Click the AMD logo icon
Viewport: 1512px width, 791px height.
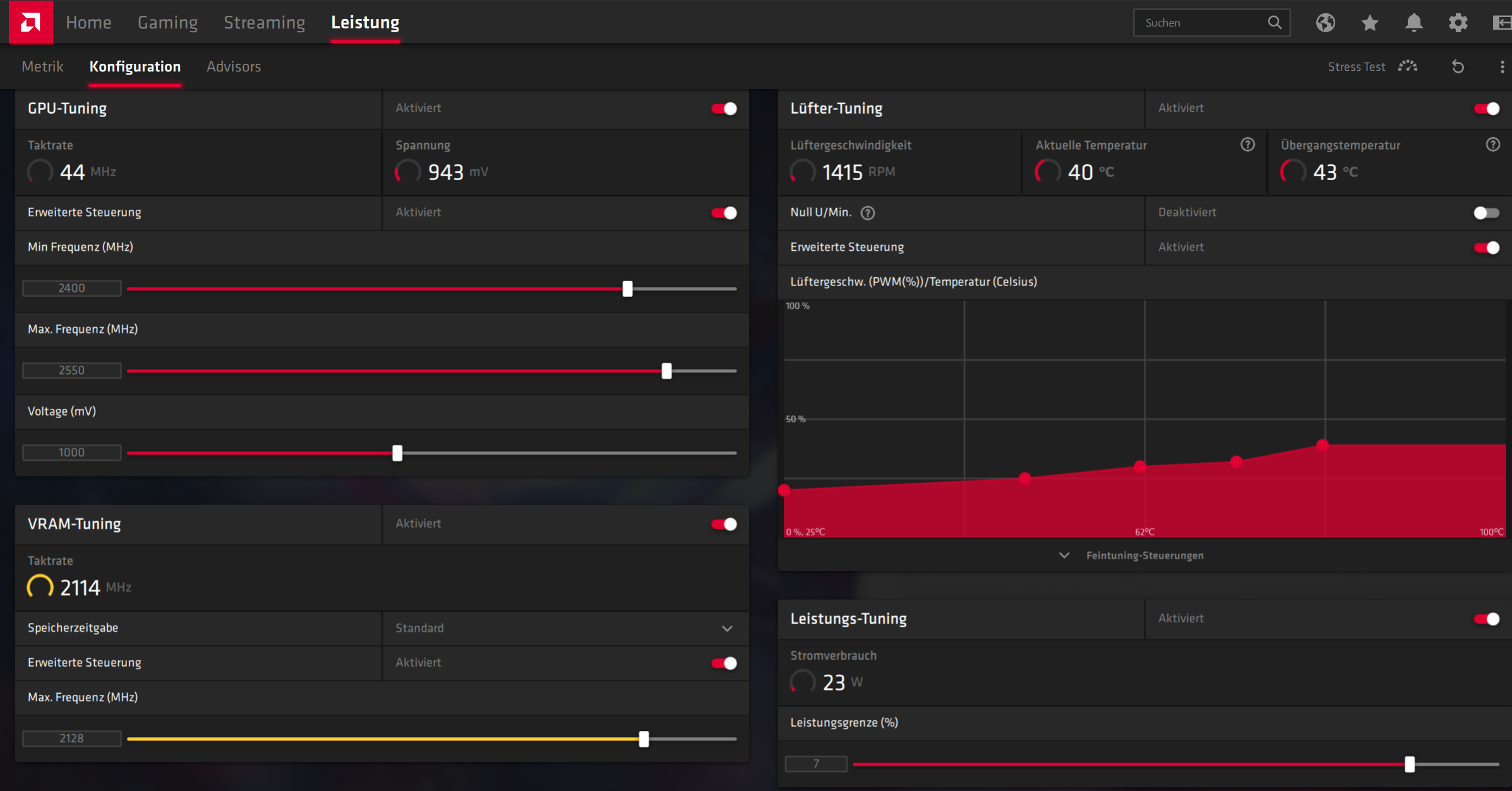30,22
